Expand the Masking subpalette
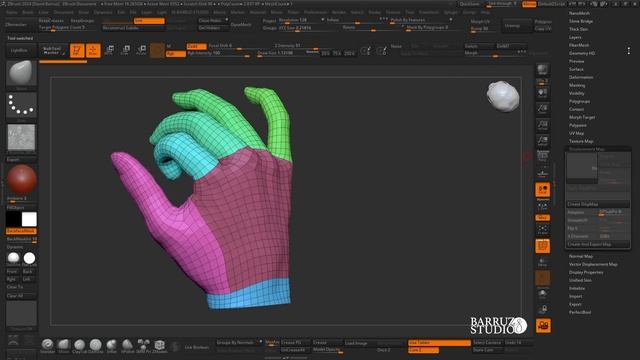 click(x=577, y=85)
